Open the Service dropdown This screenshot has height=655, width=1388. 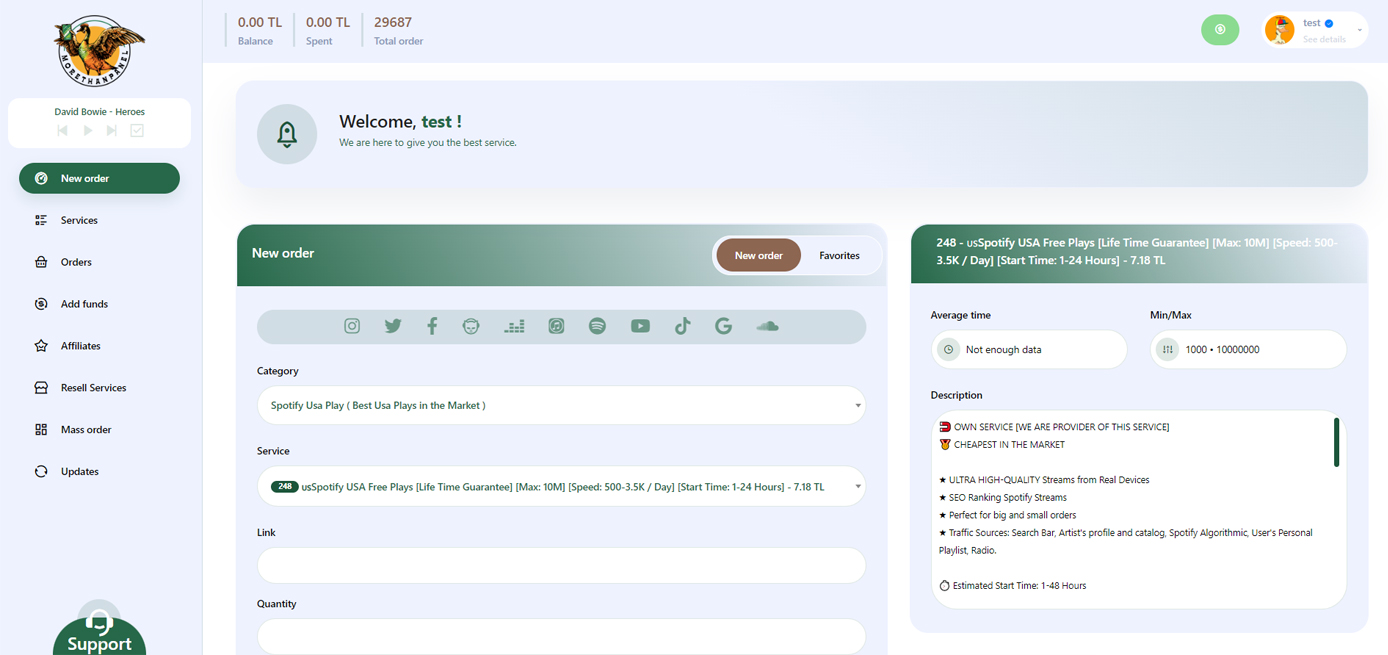coord(561,486)
